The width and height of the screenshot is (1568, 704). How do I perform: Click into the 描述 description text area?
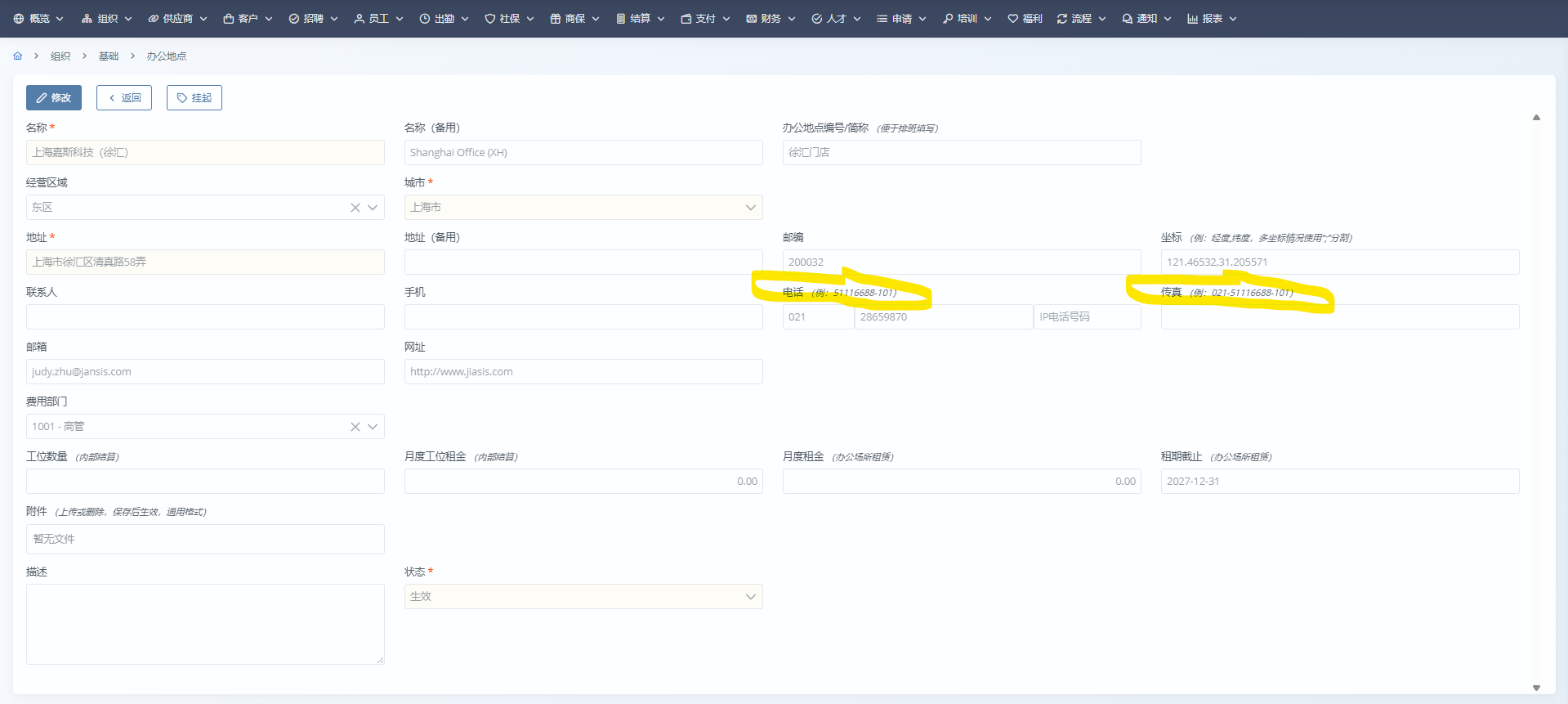205,624
